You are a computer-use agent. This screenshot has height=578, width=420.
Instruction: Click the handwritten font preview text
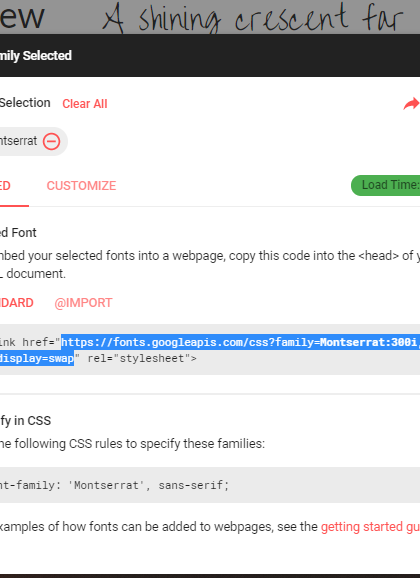[254, 18]
